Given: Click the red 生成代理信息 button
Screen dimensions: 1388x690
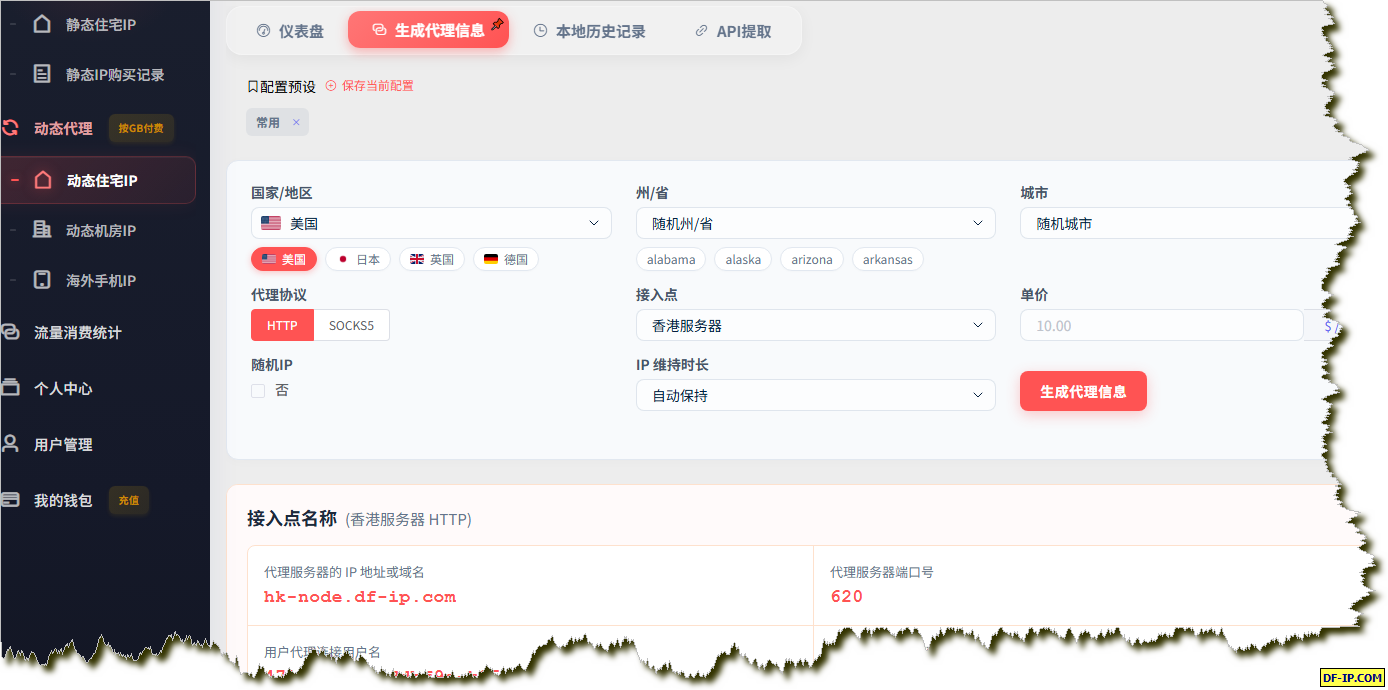Looking at the screenshot, I should [1083, 391].
